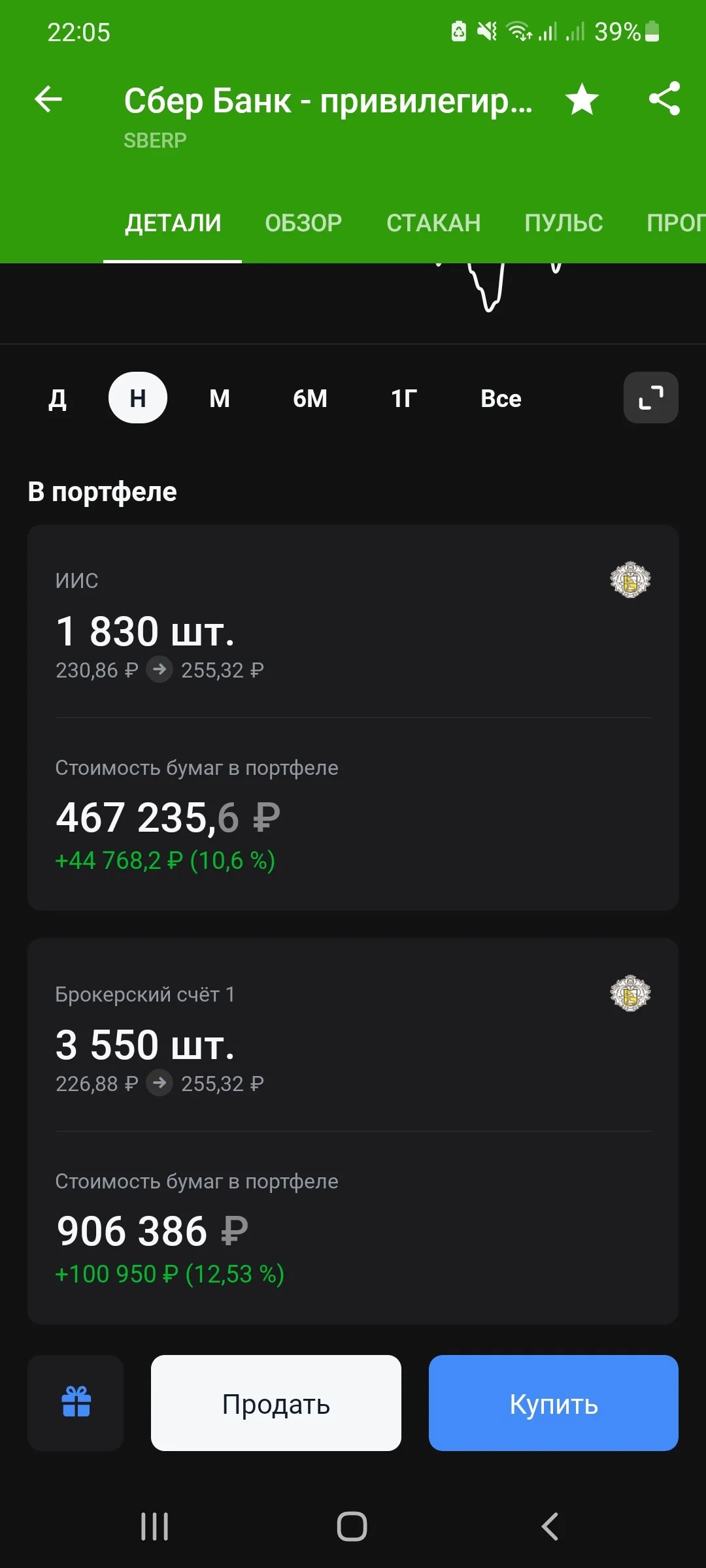
Task: Expand chart to fullscreen
Action: pos(651,397)
